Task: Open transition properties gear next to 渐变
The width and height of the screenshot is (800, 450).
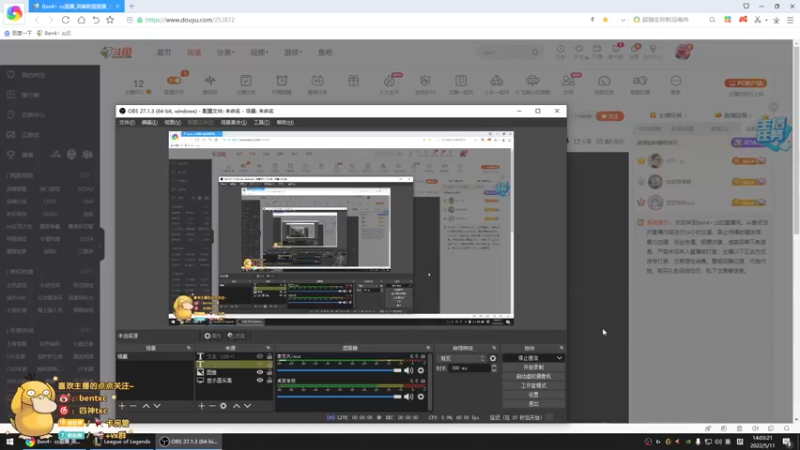Action: (493, 358)
